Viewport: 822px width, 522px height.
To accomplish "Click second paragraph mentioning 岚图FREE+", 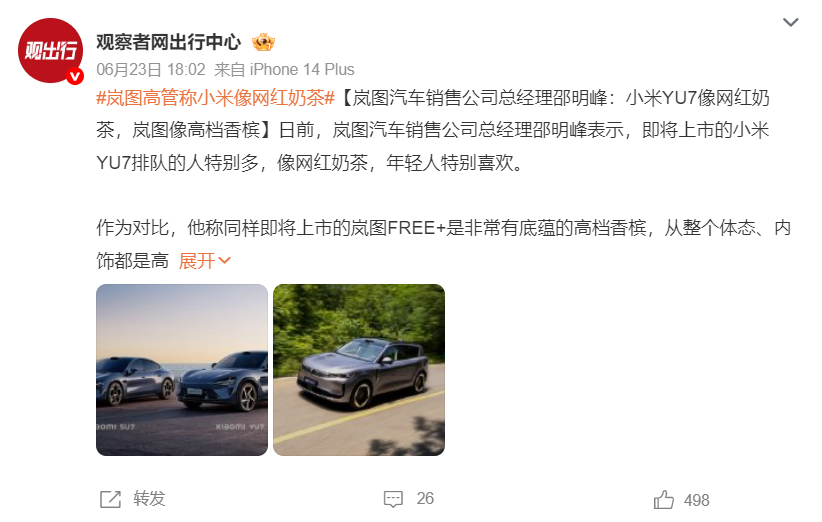I will 443,244.
